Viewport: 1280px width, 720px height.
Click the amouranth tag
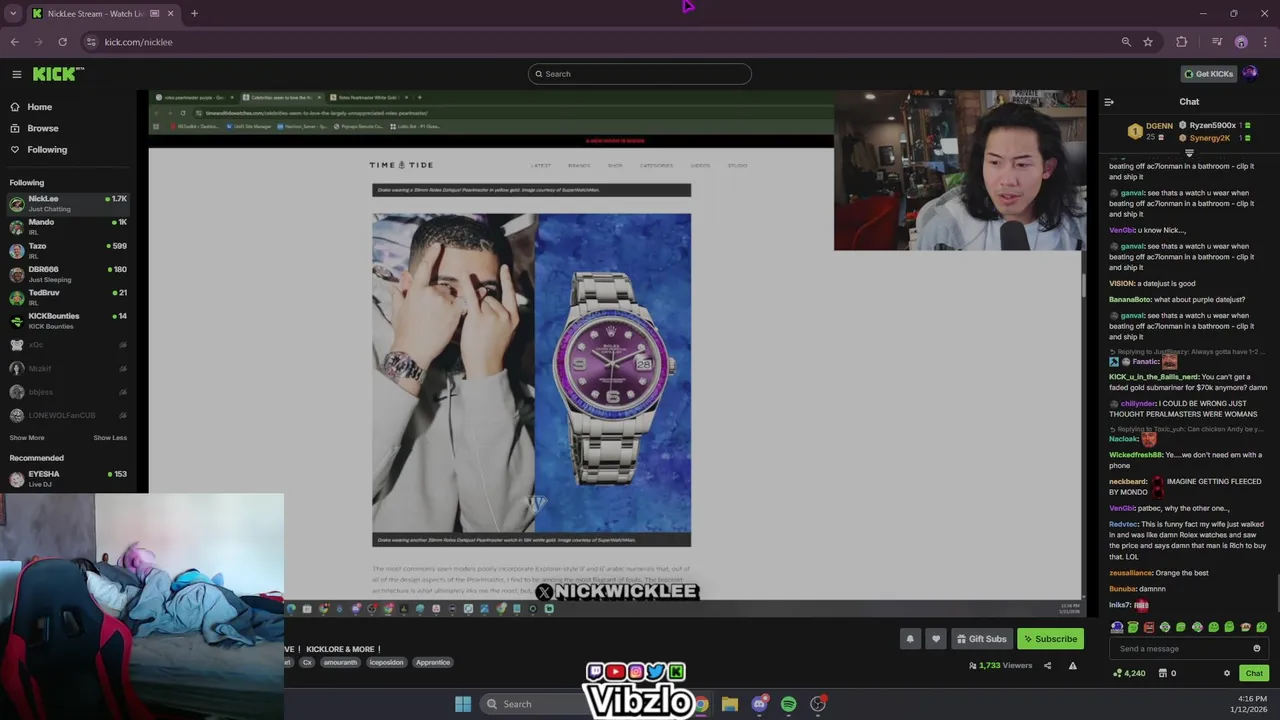click(340, 662)
